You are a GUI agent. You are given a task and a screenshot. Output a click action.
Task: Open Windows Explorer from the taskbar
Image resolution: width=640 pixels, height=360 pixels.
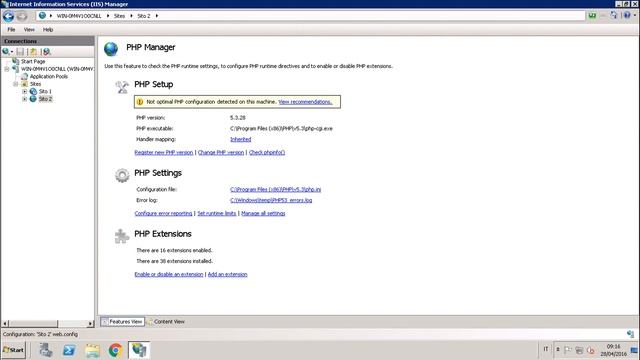pos(92,350)
